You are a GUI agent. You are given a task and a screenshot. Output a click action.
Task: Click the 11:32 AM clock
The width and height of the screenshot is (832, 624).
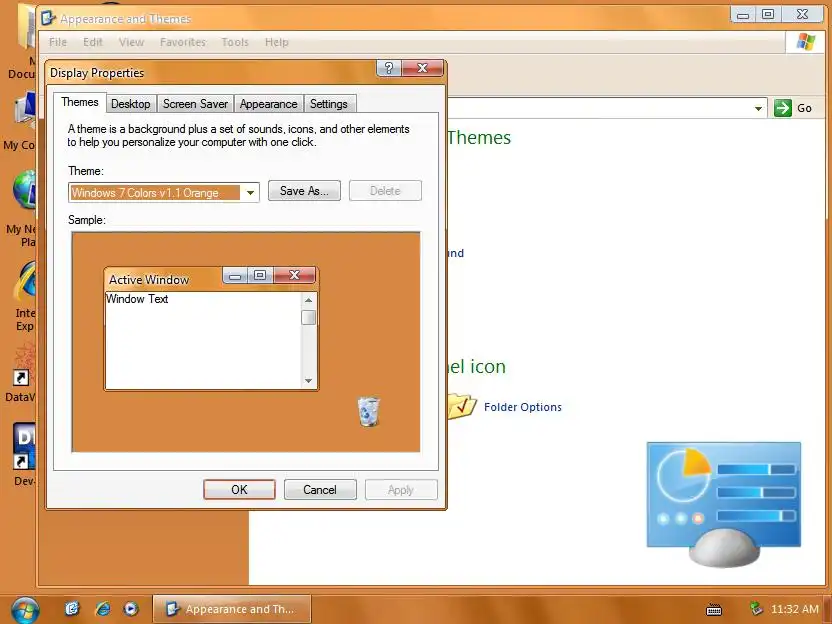point(795,609)
